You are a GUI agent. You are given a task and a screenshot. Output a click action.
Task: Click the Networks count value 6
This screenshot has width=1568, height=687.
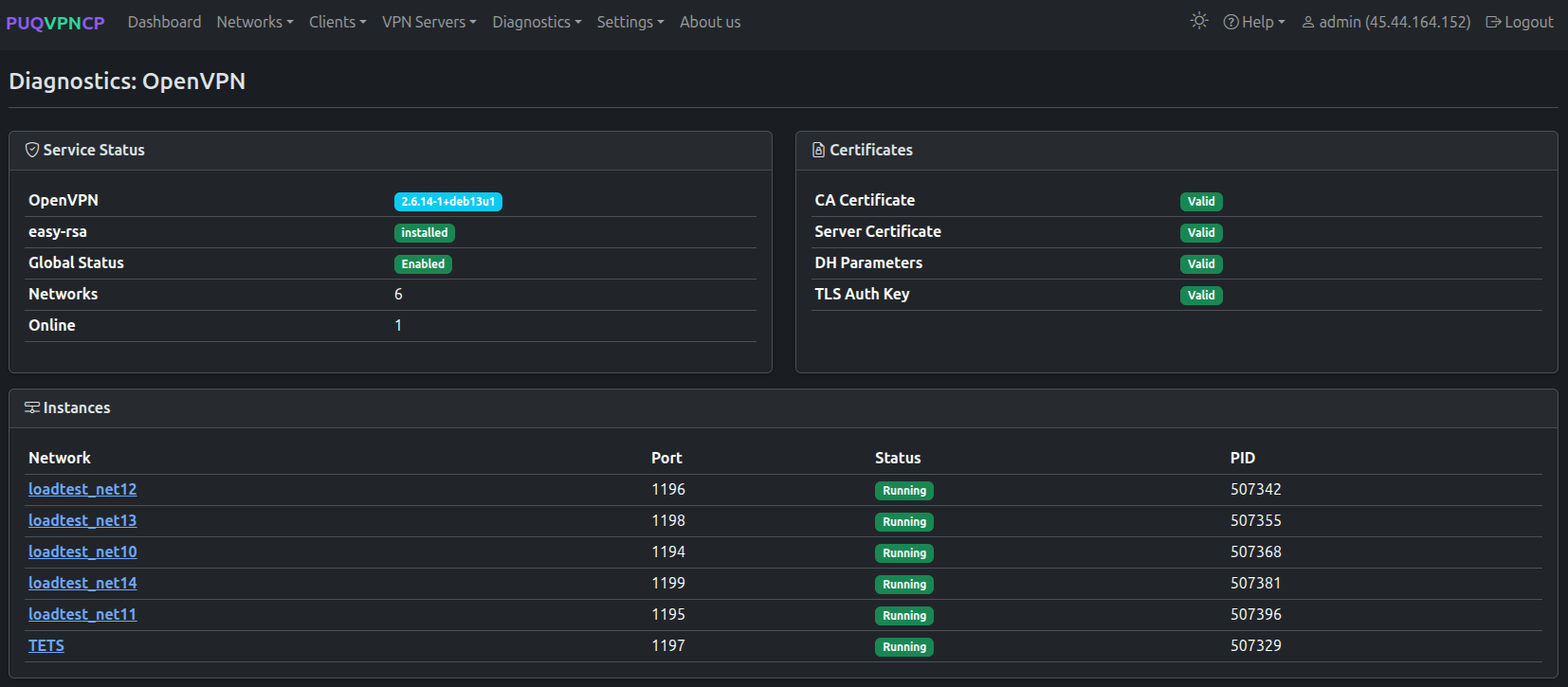click(398, 294)
